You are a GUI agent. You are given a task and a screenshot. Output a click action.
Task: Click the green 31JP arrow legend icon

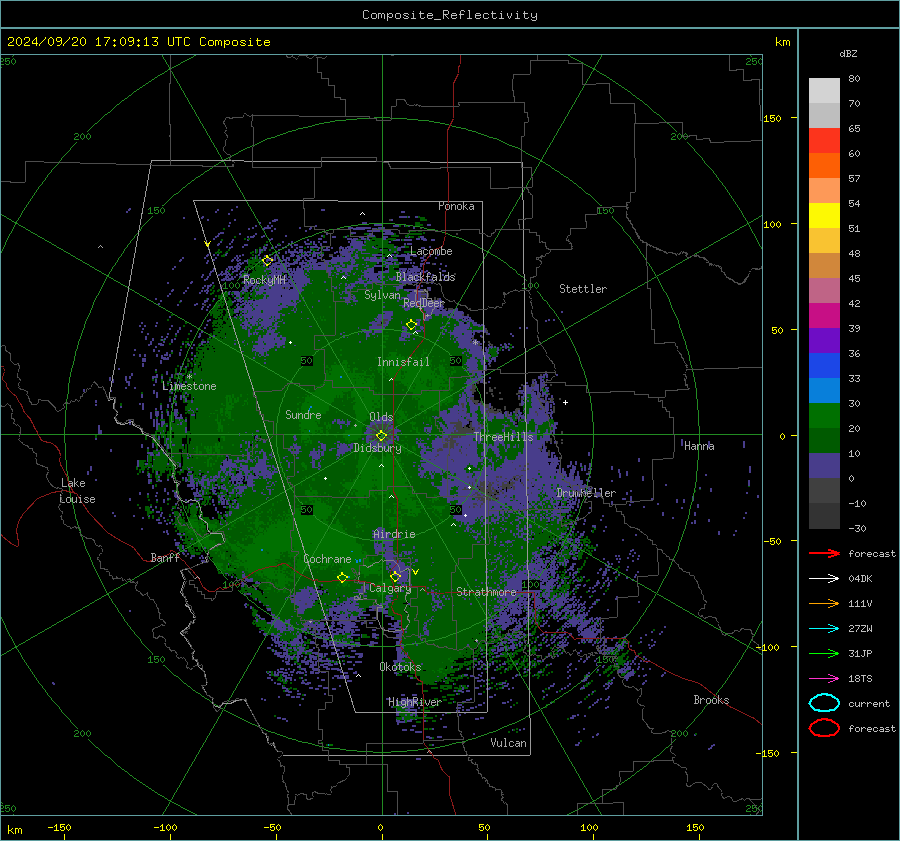point(824,653)
